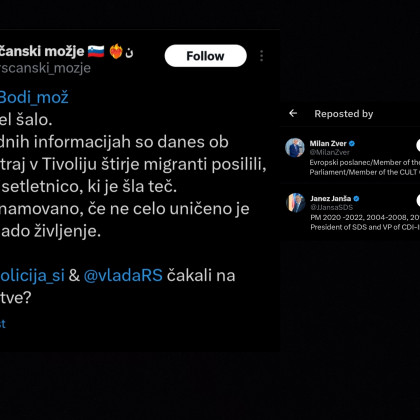Viewport: 420px width, 420px height.
Task: Click the rscanski_mozje handle under the author name
Action: 45,68
